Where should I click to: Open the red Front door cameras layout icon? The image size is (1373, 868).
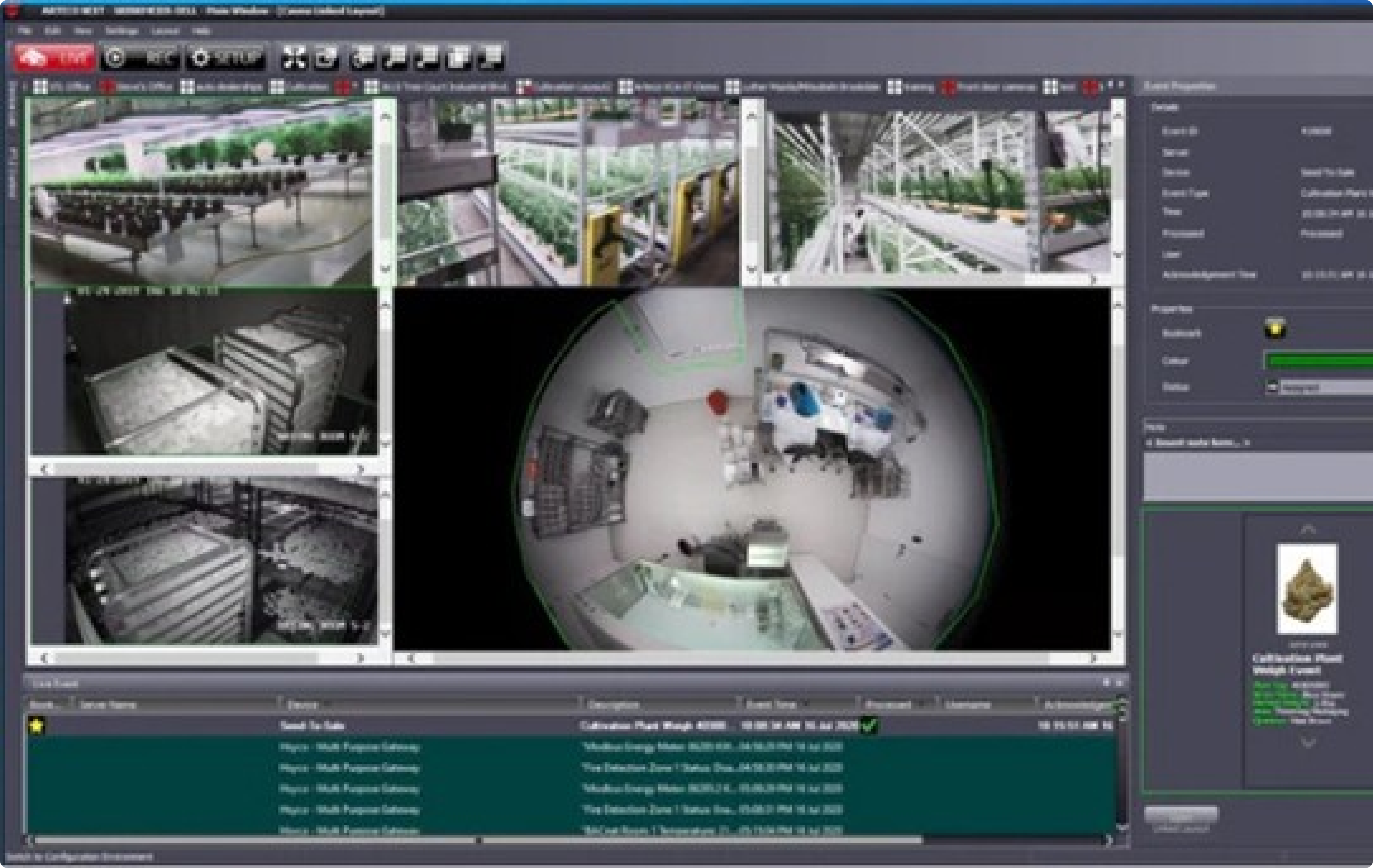[949, 87]
